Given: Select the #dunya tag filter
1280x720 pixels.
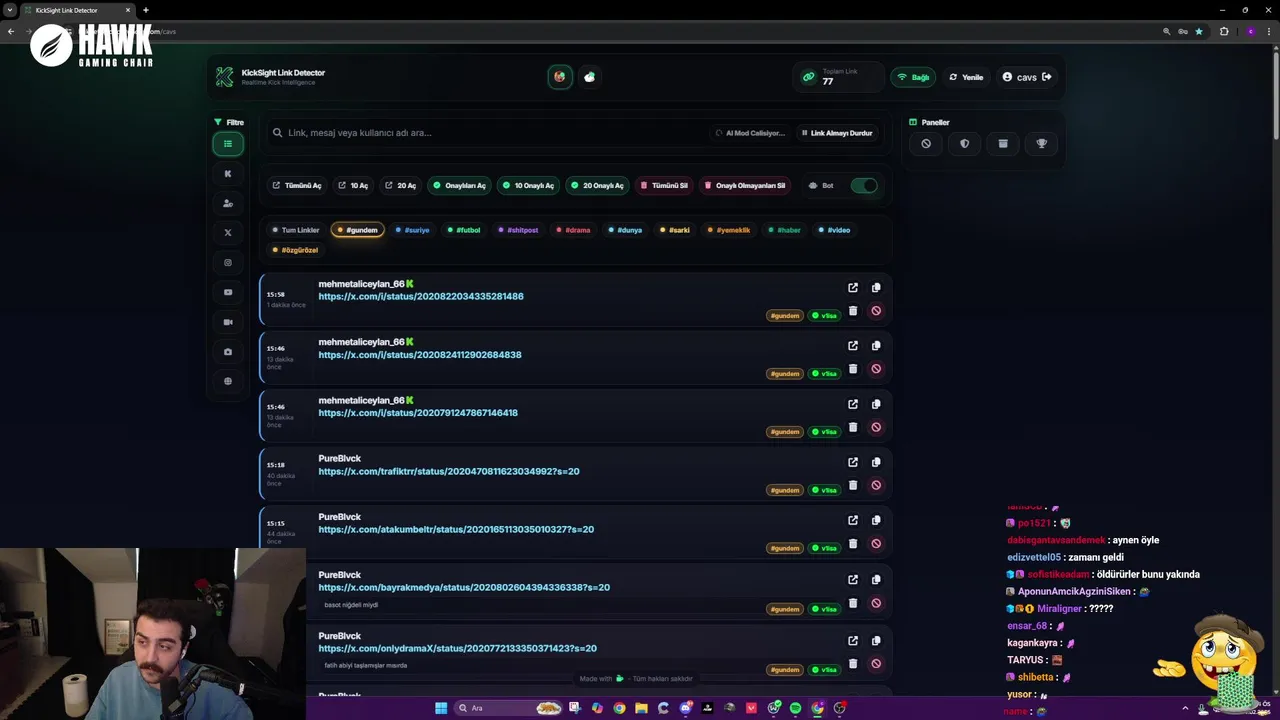Looking at the screenshot, I should click(x=625, y=230).
